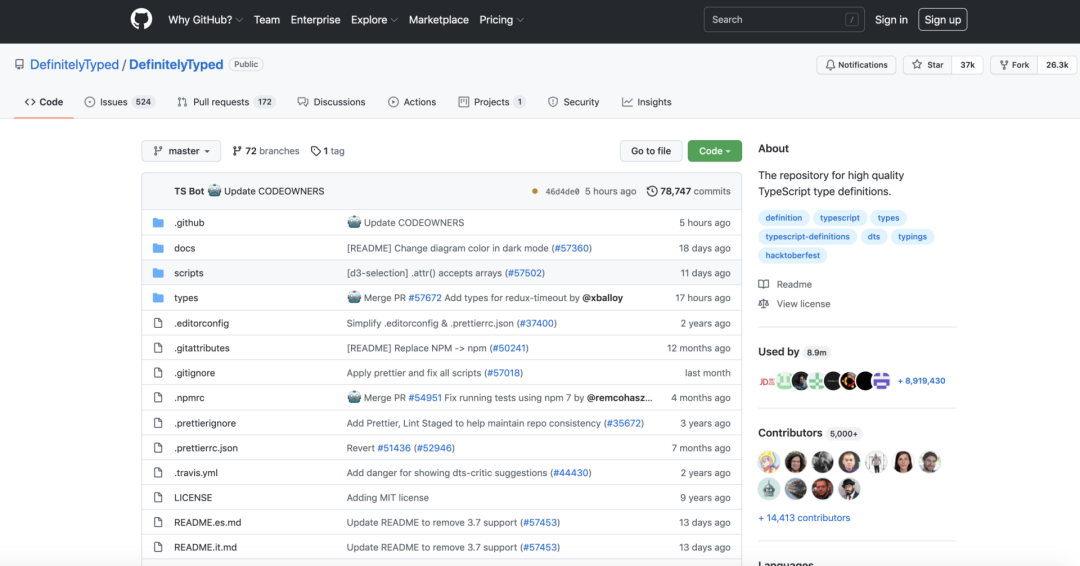Expand the Why GitHub? menu
1080x566 pixels.
click(x=205, y=20)
